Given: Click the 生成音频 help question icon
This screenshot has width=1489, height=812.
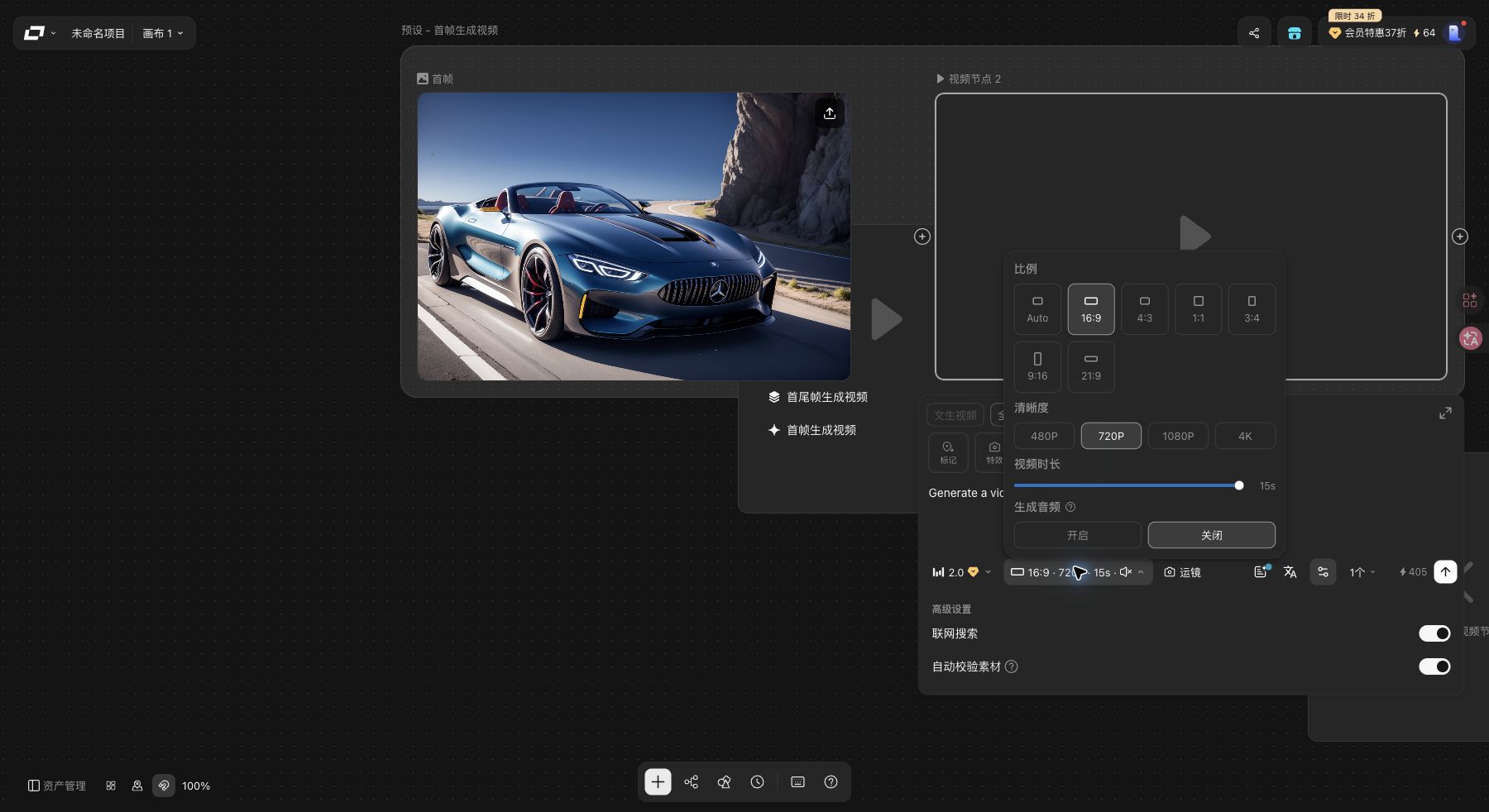Looking at the screenshot, I should point(1070,507).
